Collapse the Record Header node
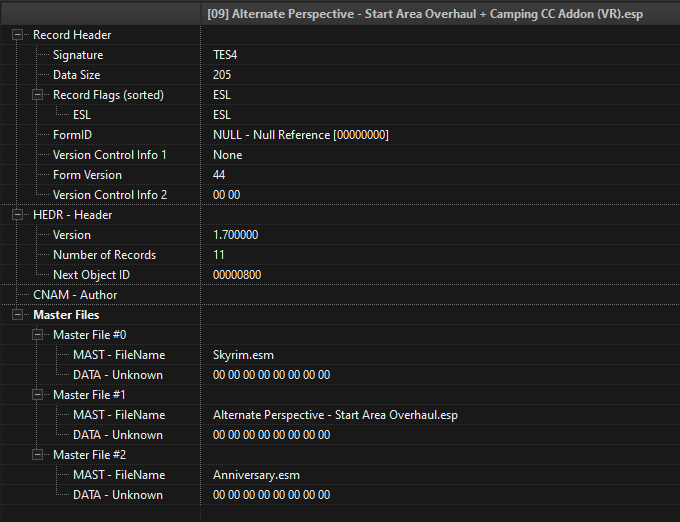 tap(17, 35)
